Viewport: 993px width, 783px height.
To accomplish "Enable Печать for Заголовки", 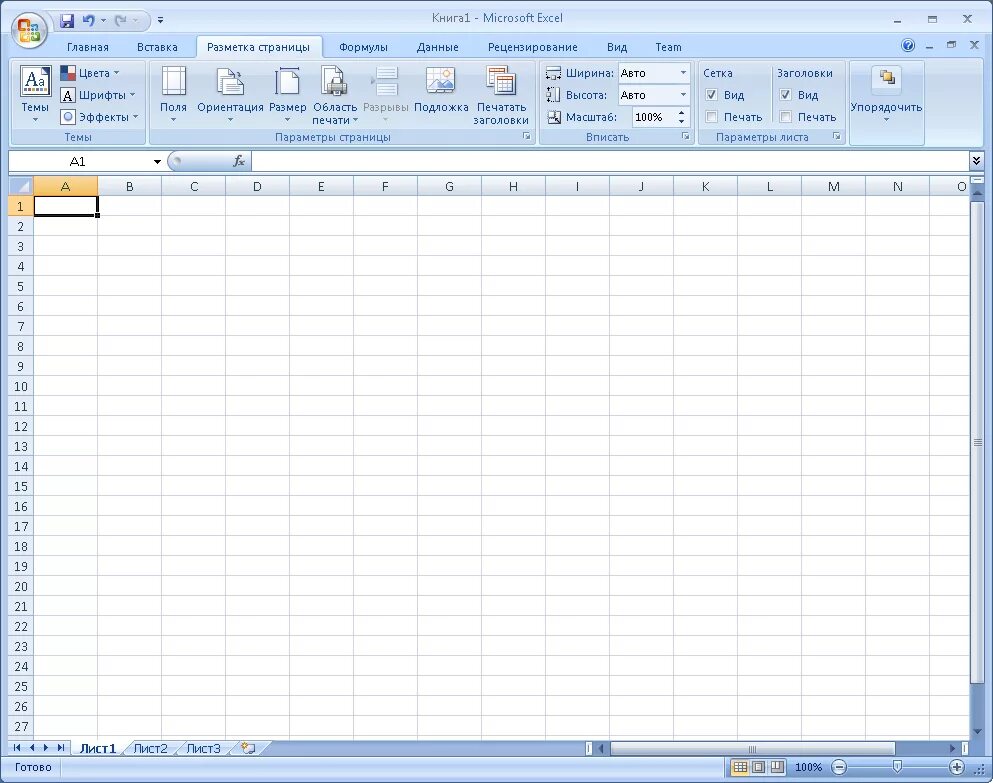I will [x=786, y=117].
